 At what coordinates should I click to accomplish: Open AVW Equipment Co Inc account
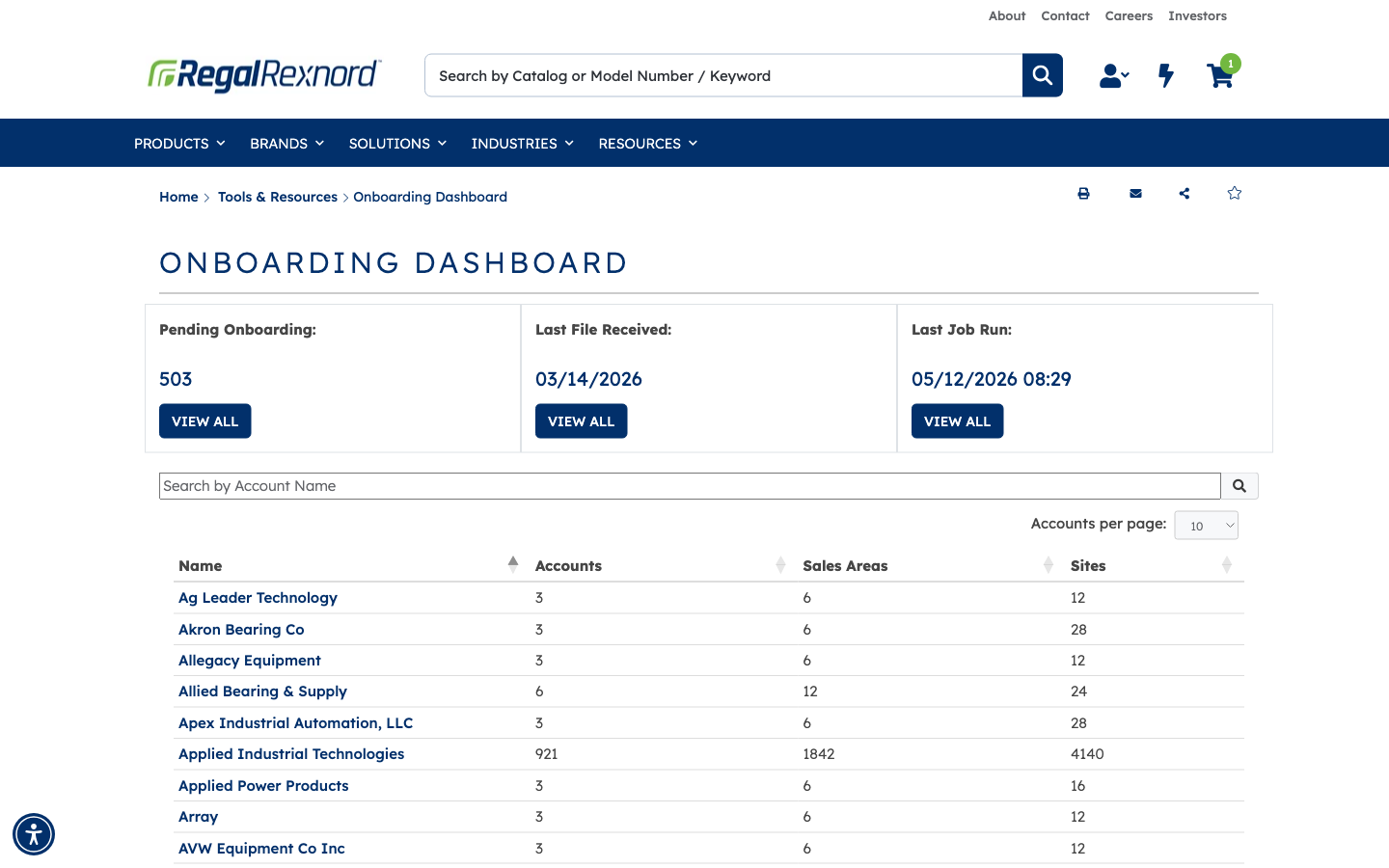point(261,849)
